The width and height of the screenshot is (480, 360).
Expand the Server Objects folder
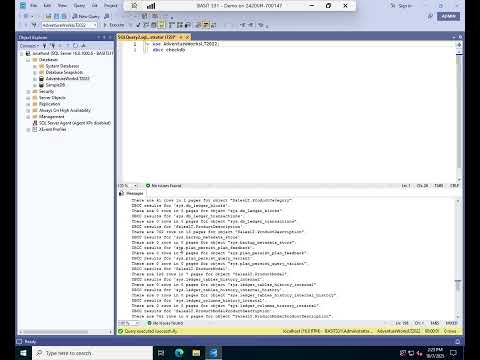(28, 98)
